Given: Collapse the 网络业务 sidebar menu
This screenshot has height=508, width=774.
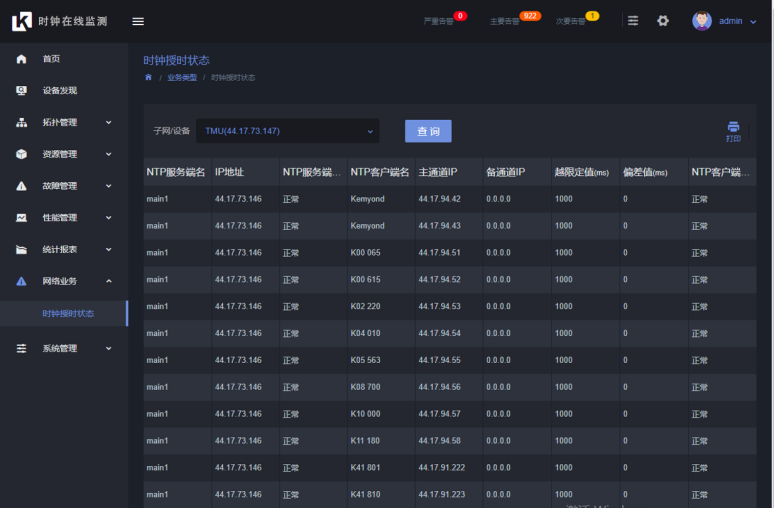Looking at the screenshot, I should pos(64,281).
